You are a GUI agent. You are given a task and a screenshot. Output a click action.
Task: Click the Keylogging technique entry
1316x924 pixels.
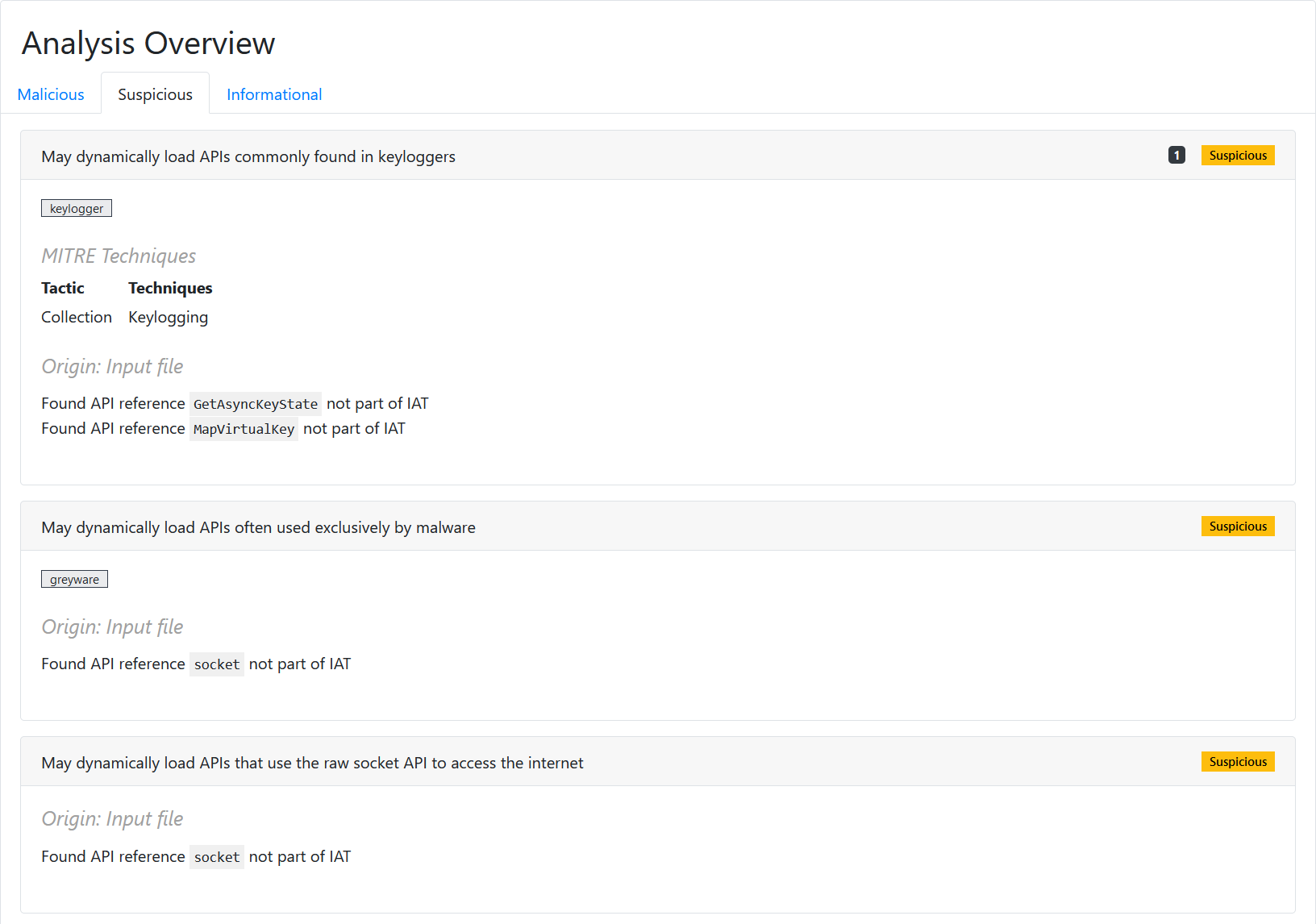click(x=168, y=317)
